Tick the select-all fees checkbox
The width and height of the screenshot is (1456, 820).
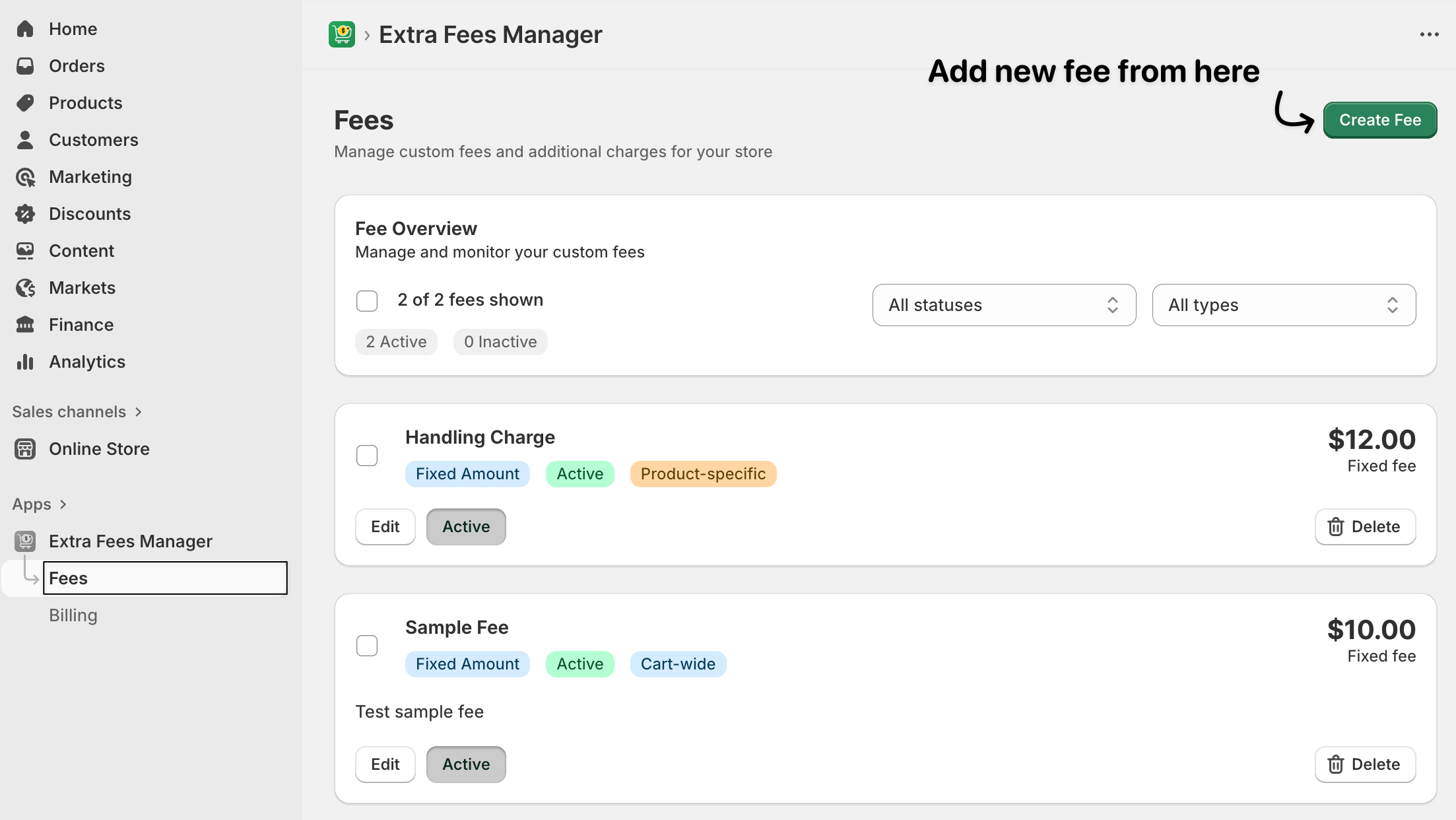tap(367, 301)
